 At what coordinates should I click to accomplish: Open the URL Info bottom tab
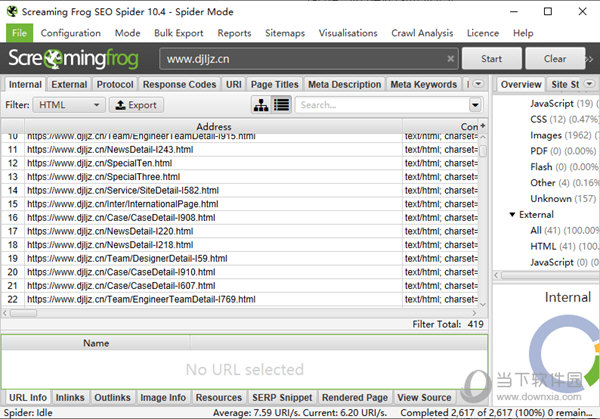28,398
